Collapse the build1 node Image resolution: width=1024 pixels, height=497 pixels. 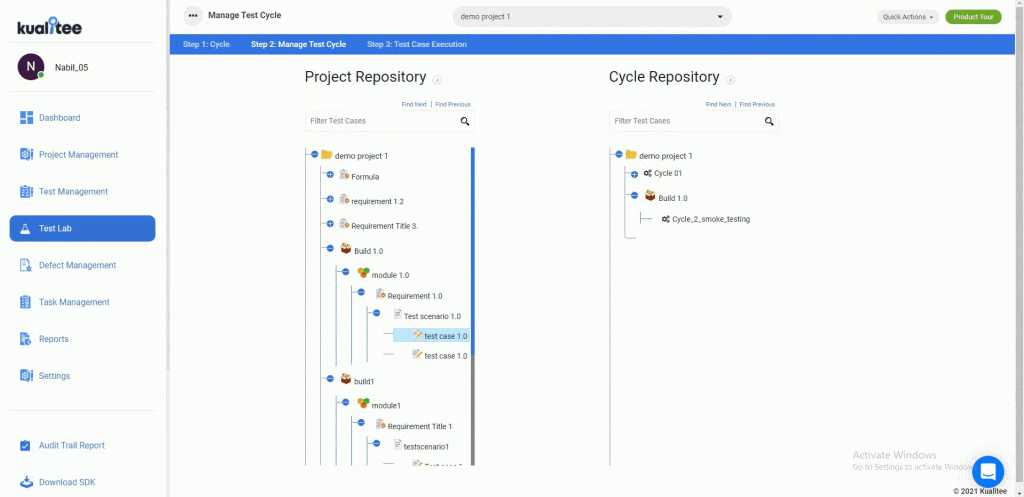click(330, 378)
